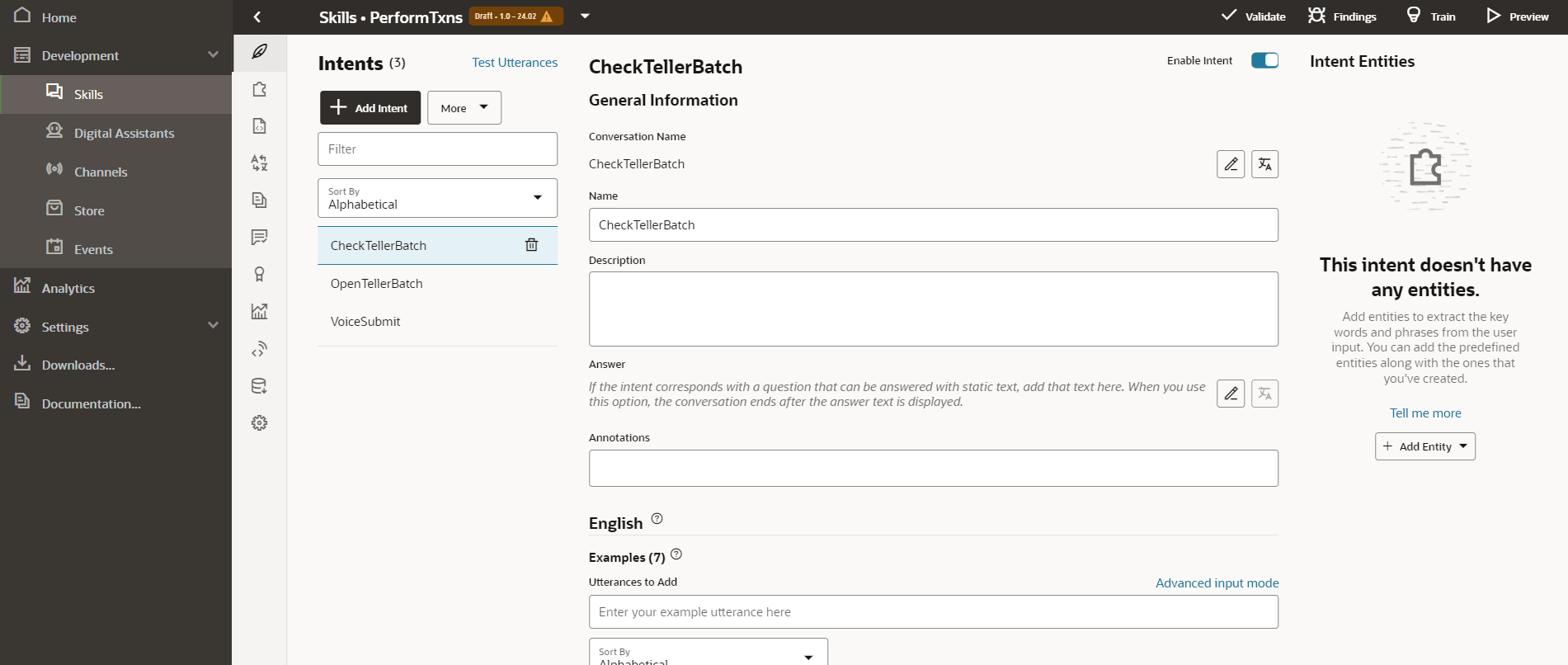Screen dimensions: 1568x665
Task: Open the skill version dropdown arrow
Action: pyautogui.click(x=585, y=16)
